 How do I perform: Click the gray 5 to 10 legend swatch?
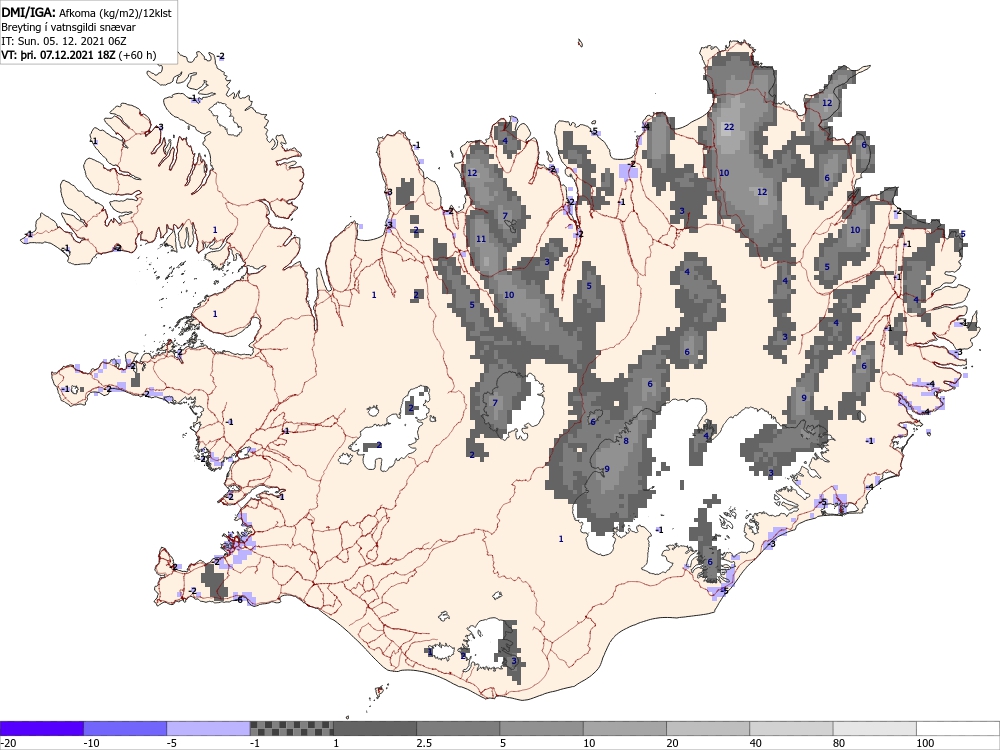click(x=541, y=728)
